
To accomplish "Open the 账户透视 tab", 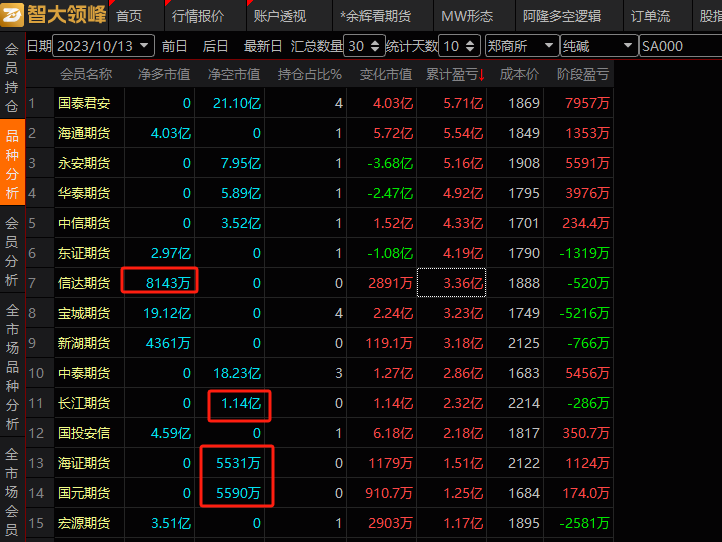I will (279, 17).
